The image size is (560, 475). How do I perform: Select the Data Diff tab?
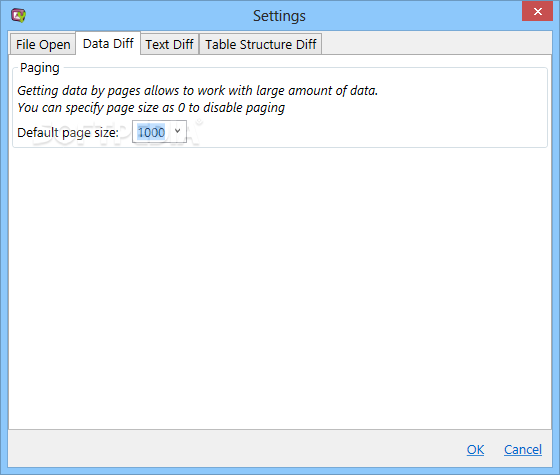(108, 43)
